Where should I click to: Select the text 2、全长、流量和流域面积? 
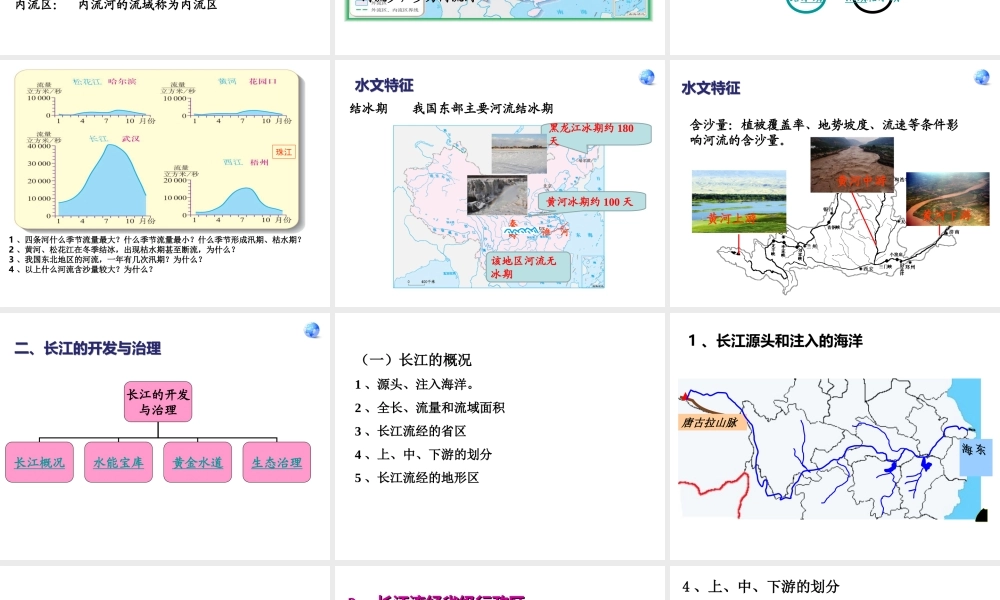pos(430,407)
